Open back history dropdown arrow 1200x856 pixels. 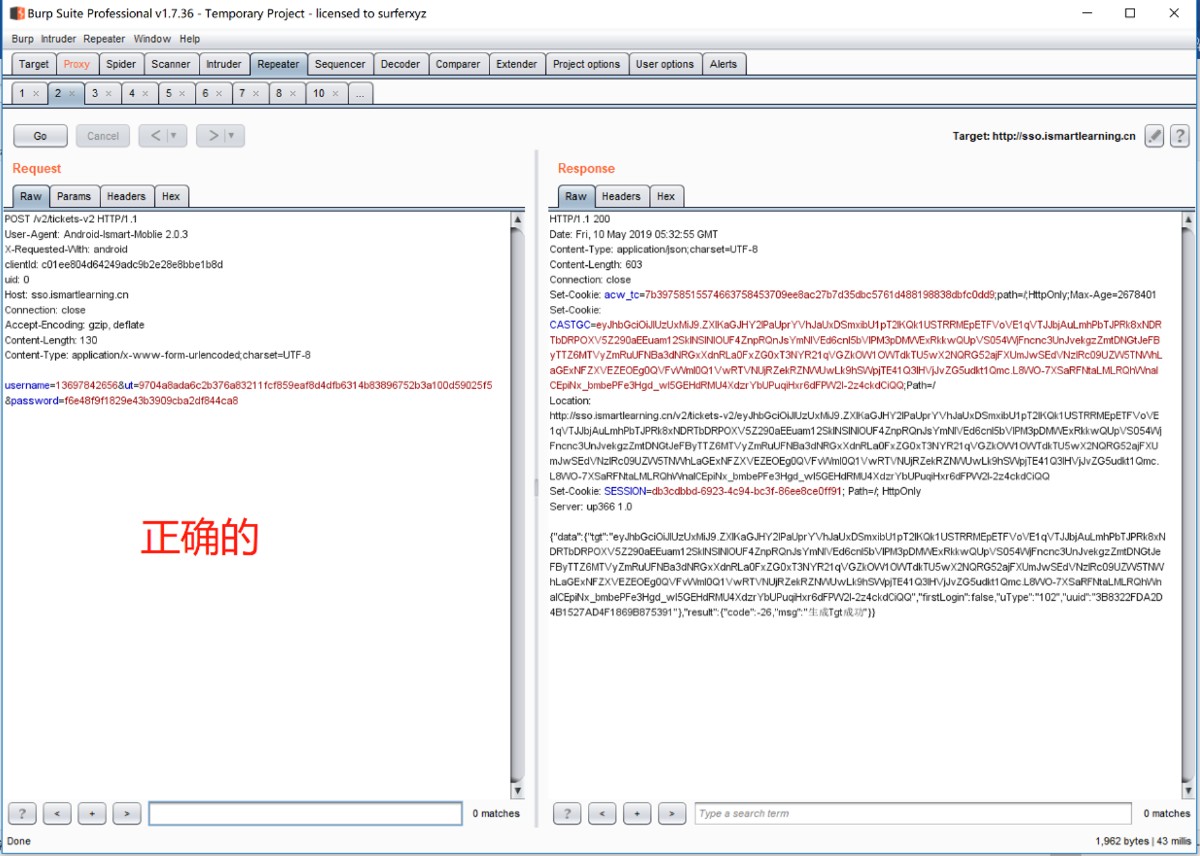[x=176, y=136]
